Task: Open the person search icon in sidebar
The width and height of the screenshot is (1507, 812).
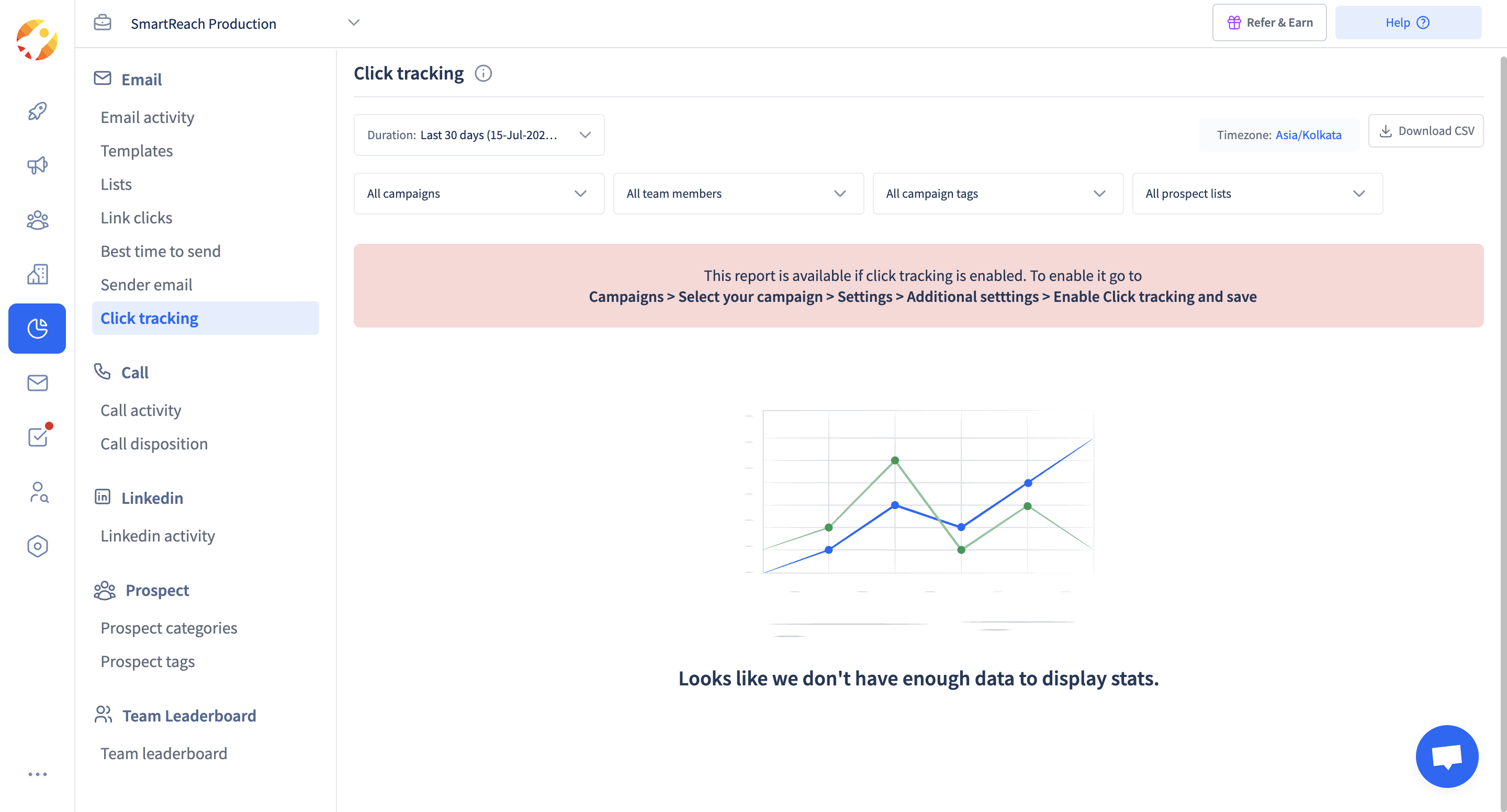Action: tap(38, 492)
